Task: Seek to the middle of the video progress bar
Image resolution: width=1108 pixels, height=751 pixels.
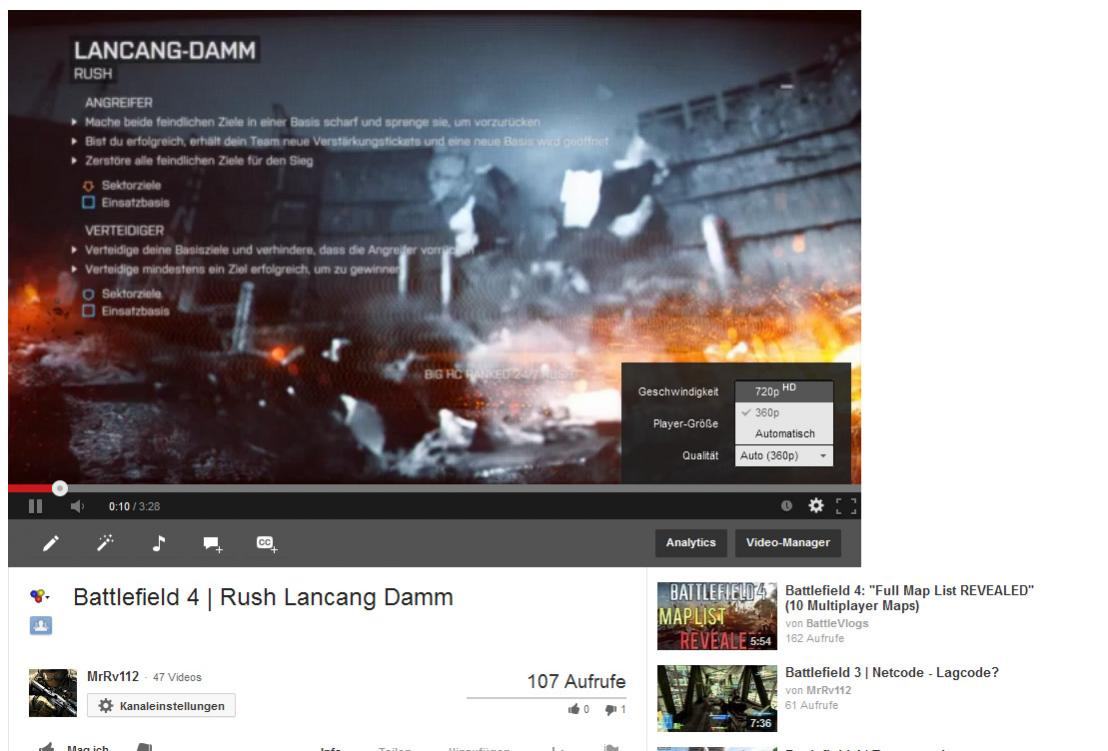Action: 435,487
